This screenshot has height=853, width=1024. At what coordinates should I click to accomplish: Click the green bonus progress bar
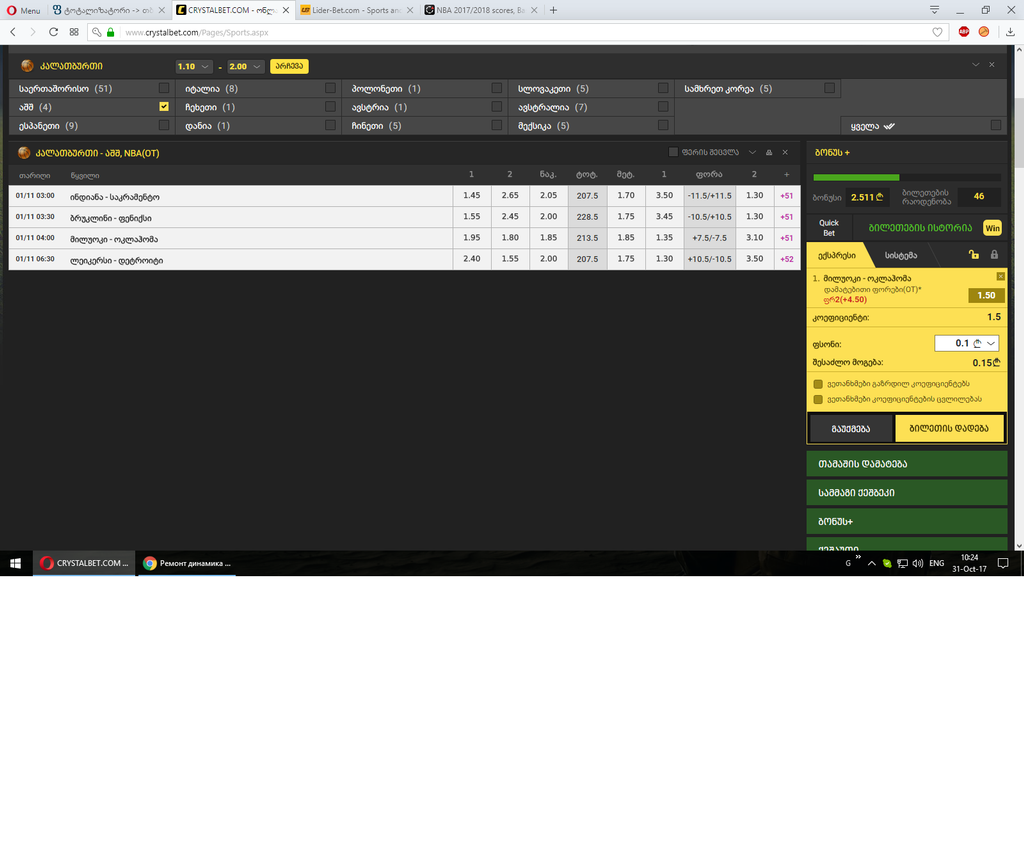click(x=856, y=177)
